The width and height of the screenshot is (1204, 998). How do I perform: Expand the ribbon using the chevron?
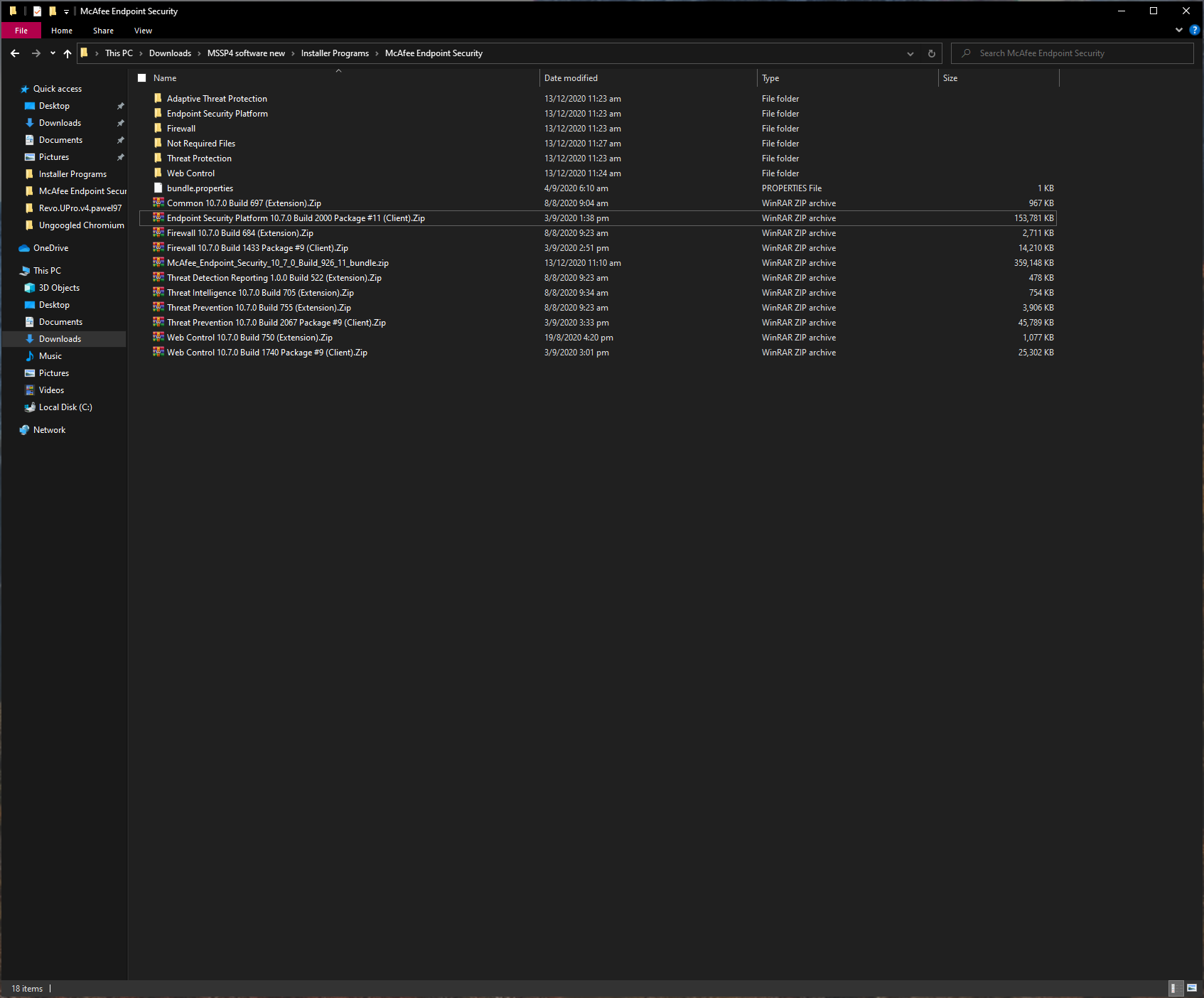(1179, 30)
